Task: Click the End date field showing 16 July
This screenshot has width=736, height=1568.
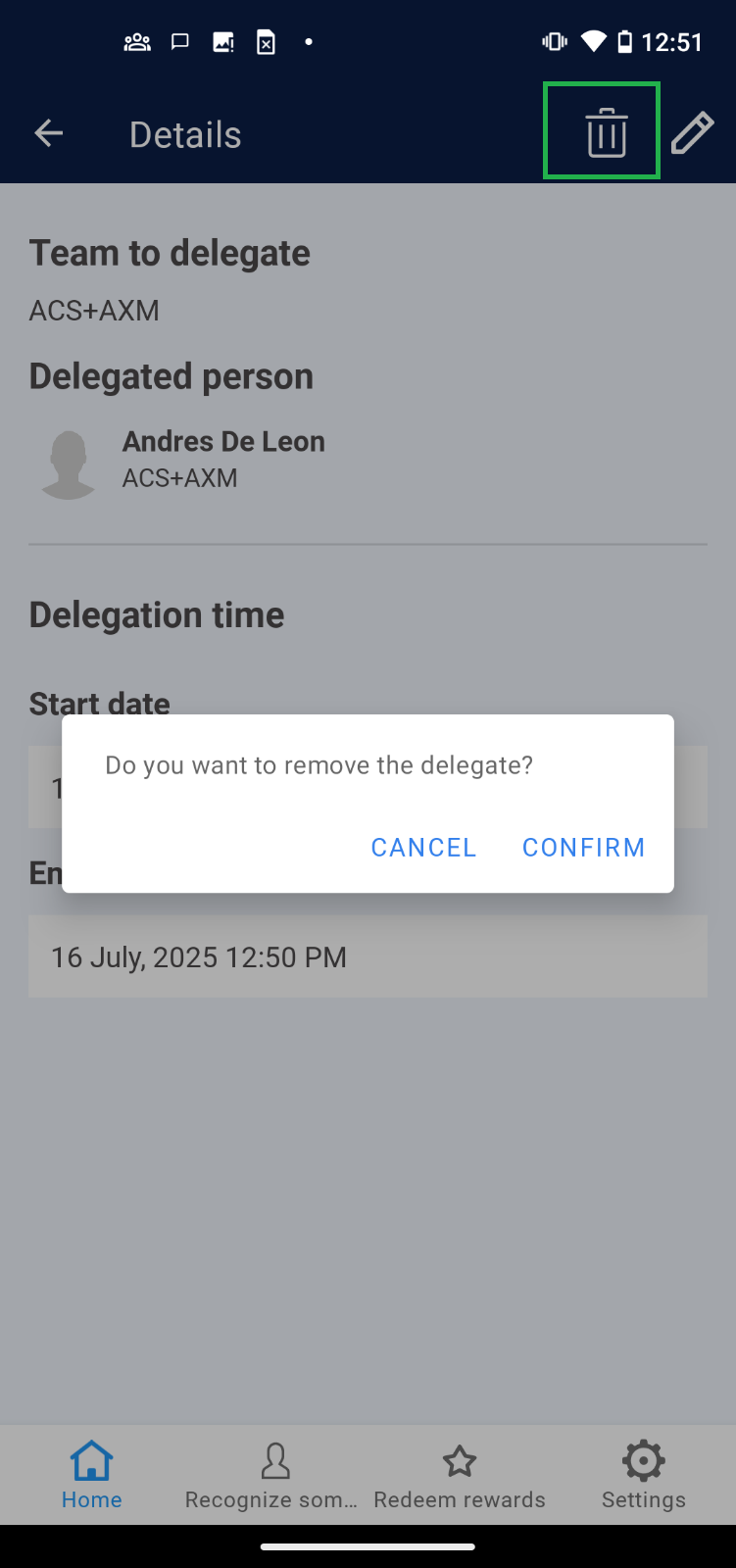Action: pyautogui.click(x=368, y=956)
